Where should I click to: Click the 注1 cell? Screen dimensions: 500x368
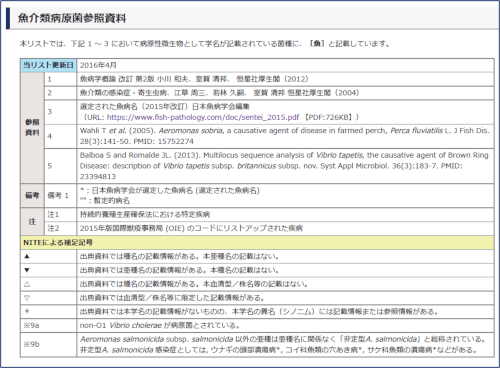(x=60, y=214)
